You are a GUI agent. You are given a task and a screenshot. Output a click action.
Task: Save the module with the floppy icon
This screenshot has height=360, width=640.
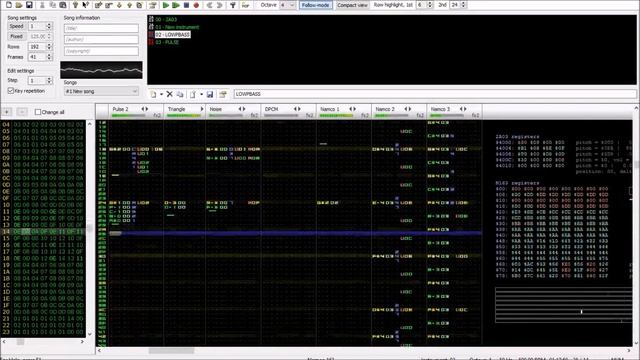pos(29,5)
